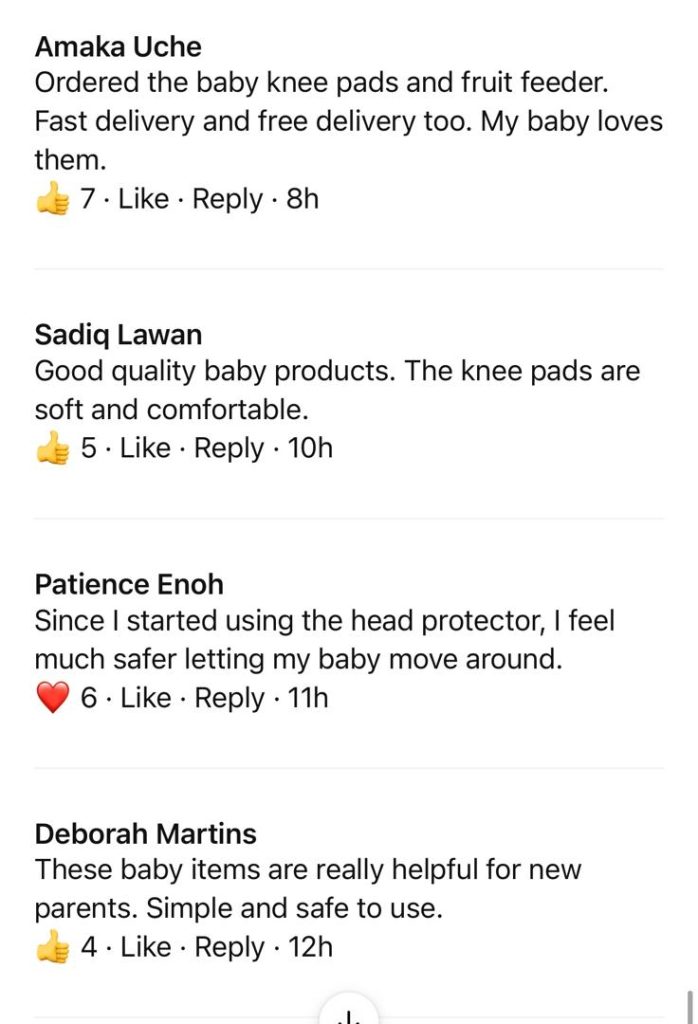Like Sadiq Lawan's comment

pos(145,448)
